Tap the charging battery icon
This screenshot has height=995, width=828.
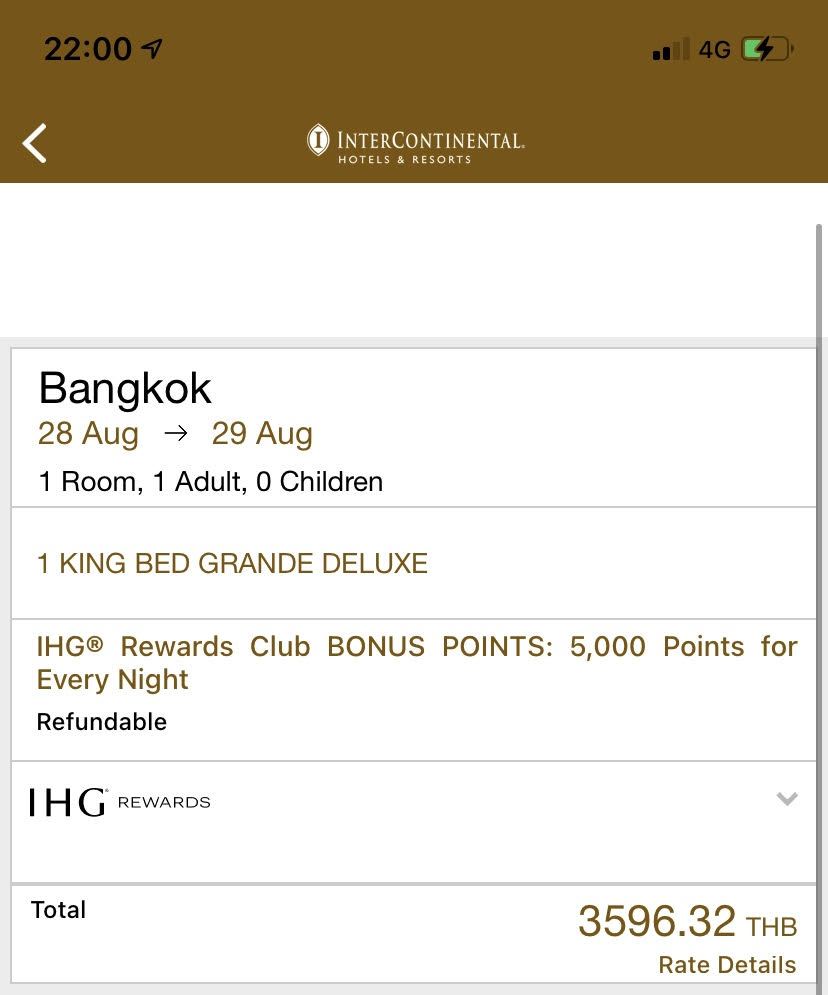point(766,49)
